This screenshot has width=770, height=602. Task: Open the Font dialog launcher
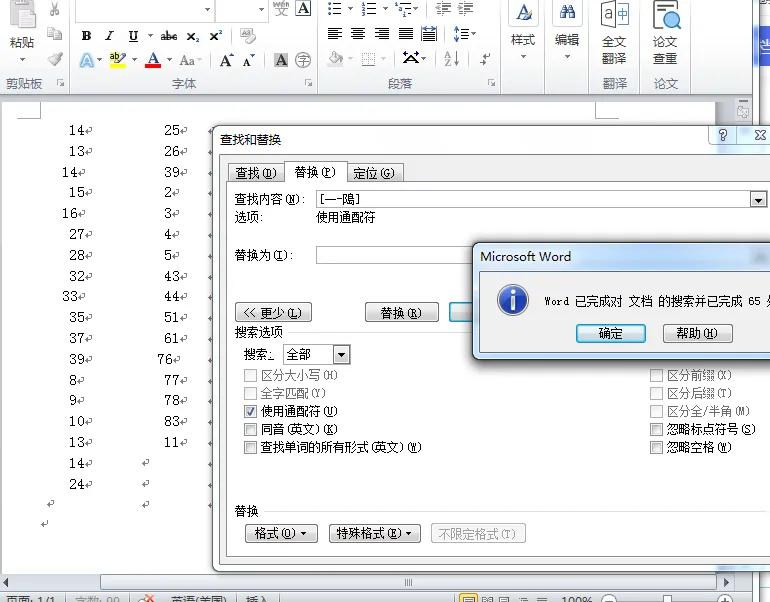(x=308, y=83)
